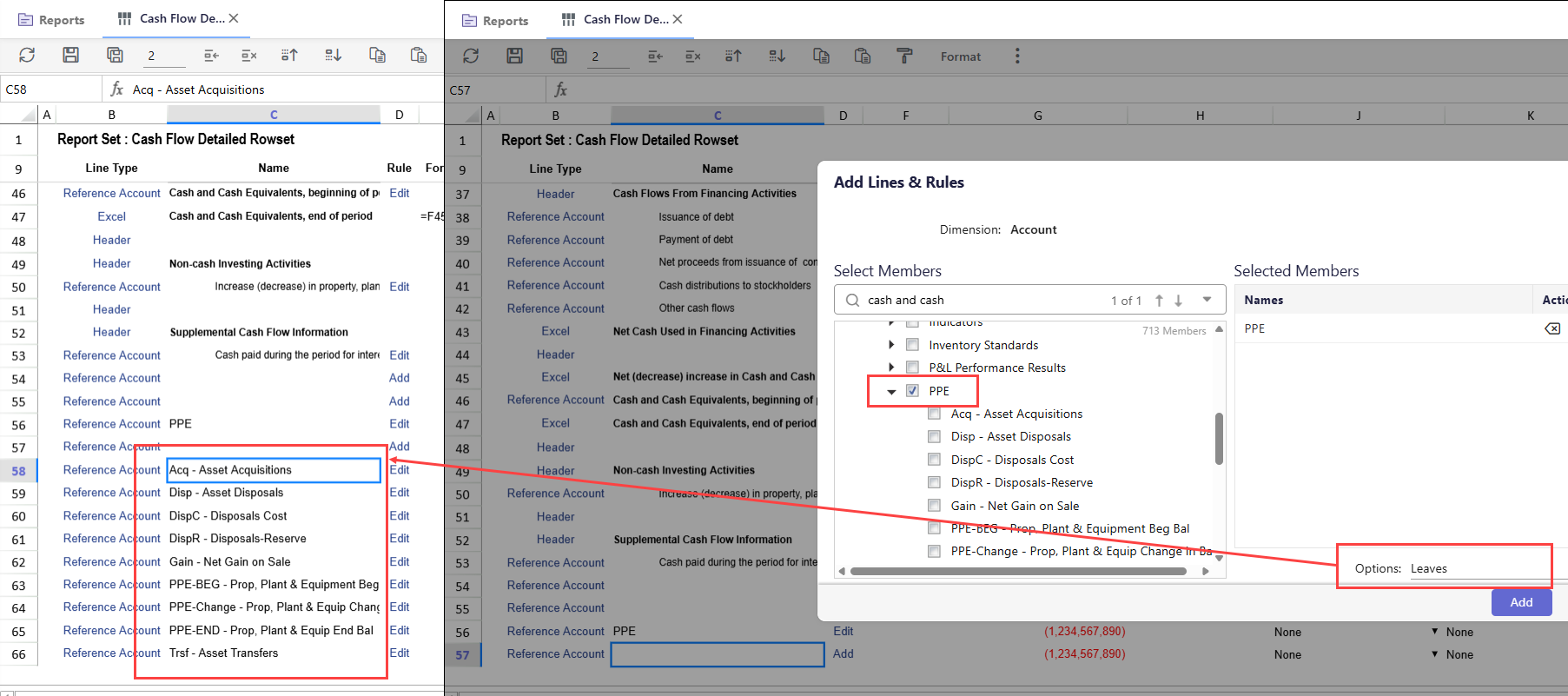
Task: Click cell reference box C58
Action: click(50, 89)
